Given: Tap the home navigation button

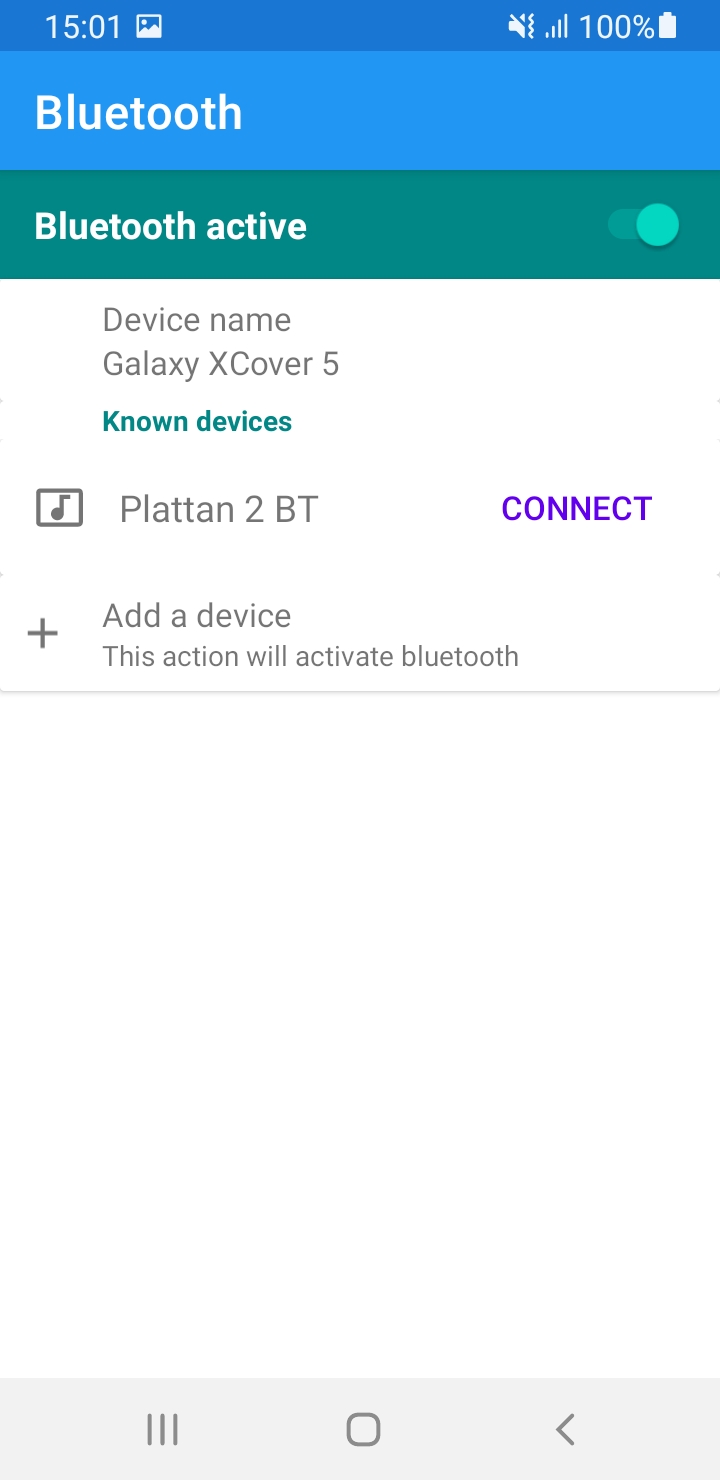Looking at the screenshot, I should [363, 1429].
